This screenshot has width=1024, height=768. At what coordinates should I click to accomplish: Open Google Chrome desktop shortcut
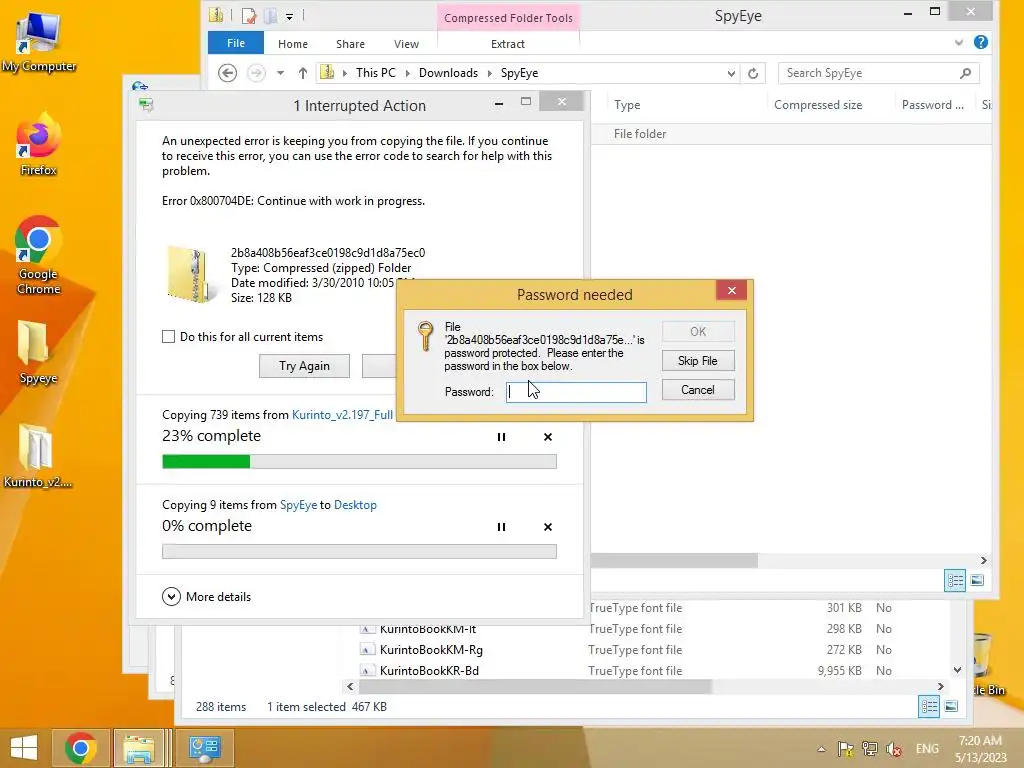pyautogui.click(x=39, y=256)
